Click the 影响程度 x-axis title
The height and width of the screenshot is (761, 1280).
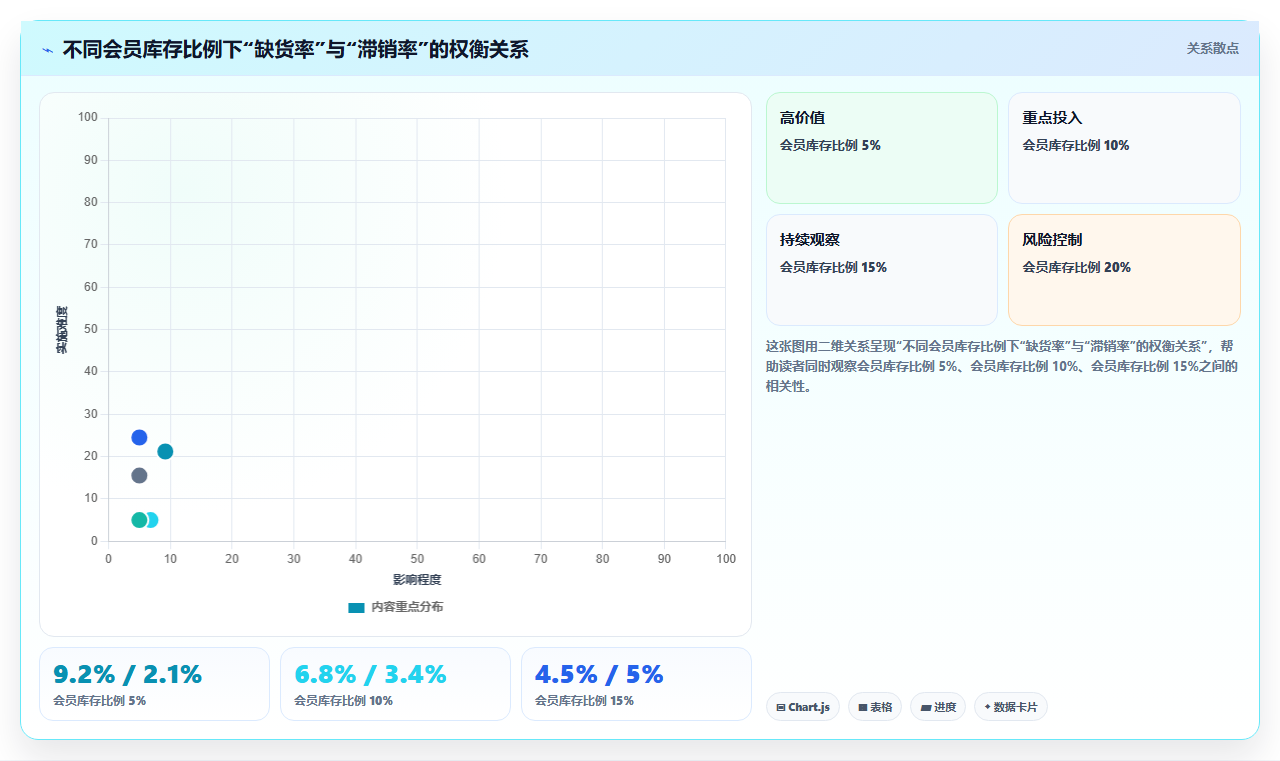(x=417, y=579)
